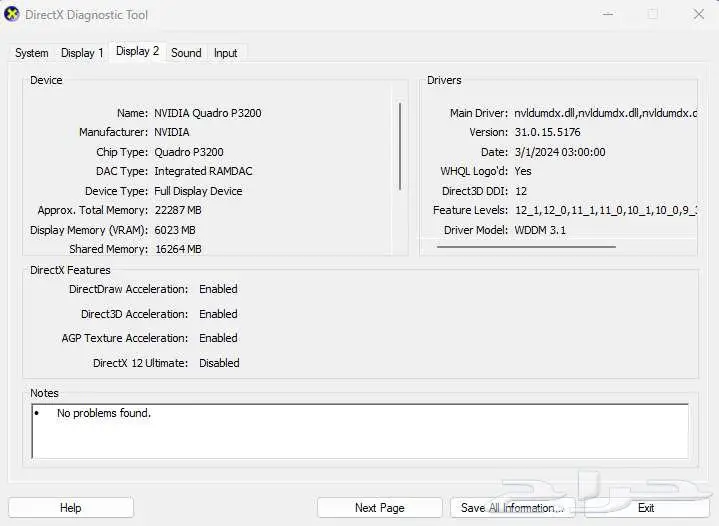Click the Next Page button
This screenshot has height=526, width=719.
380,508
